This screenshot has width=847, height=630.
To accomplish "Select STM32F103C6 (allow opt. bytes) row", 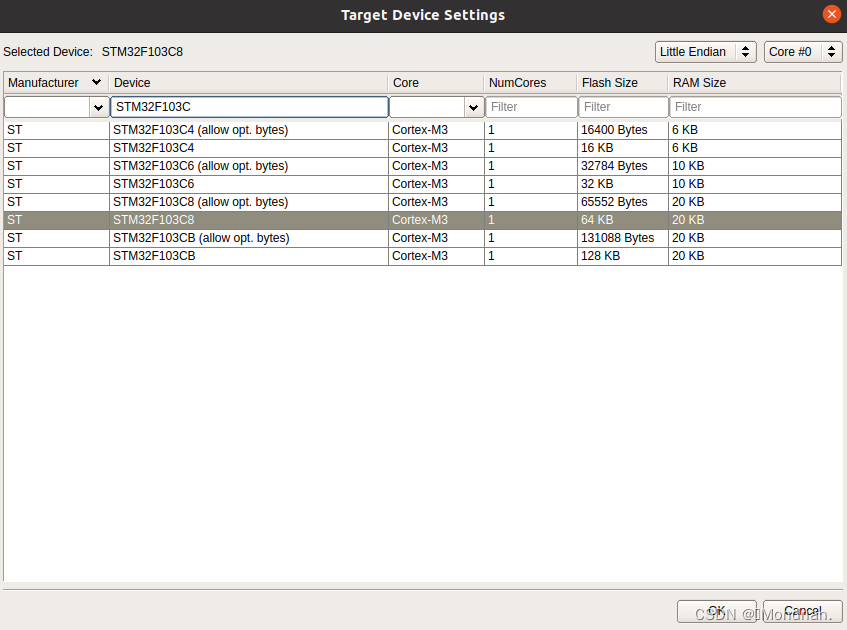I will (422, 166).
